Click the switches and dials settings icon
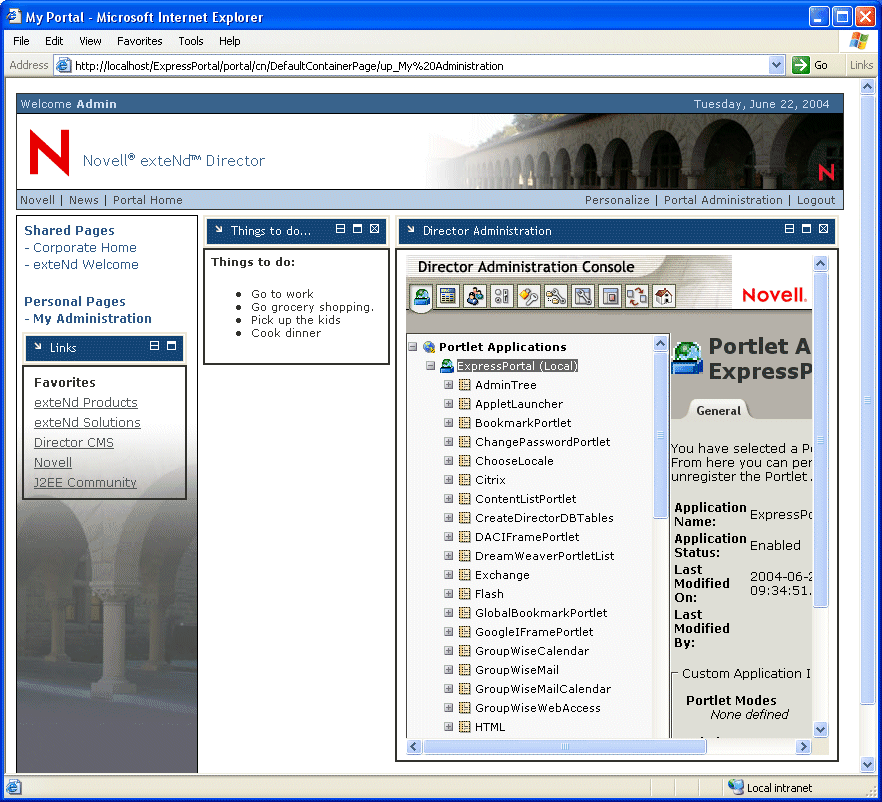 point(502,296)
